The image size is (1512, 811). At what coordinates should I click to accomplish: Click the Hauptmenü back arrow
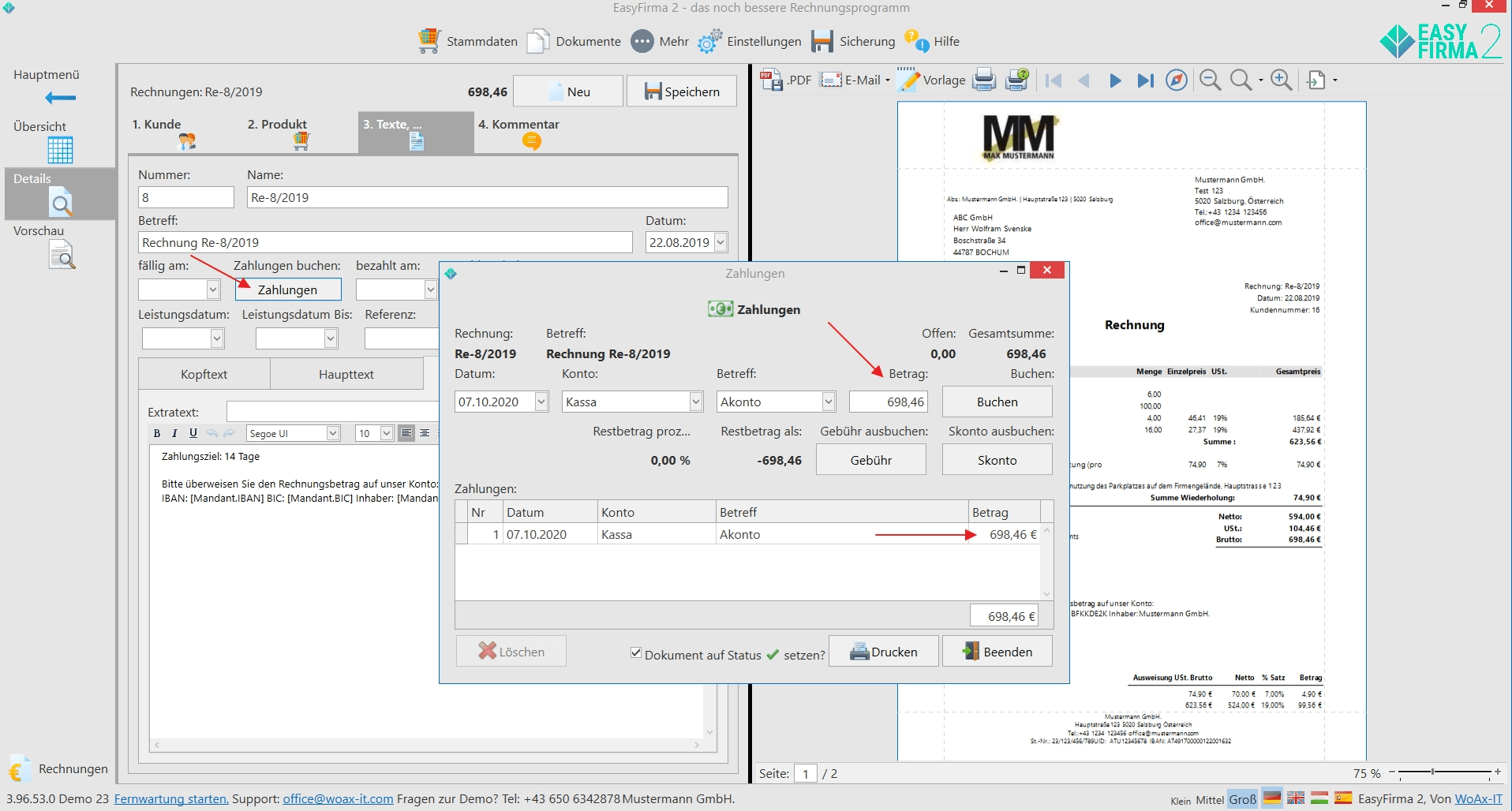pyautogui.click(x=60, y=98)
